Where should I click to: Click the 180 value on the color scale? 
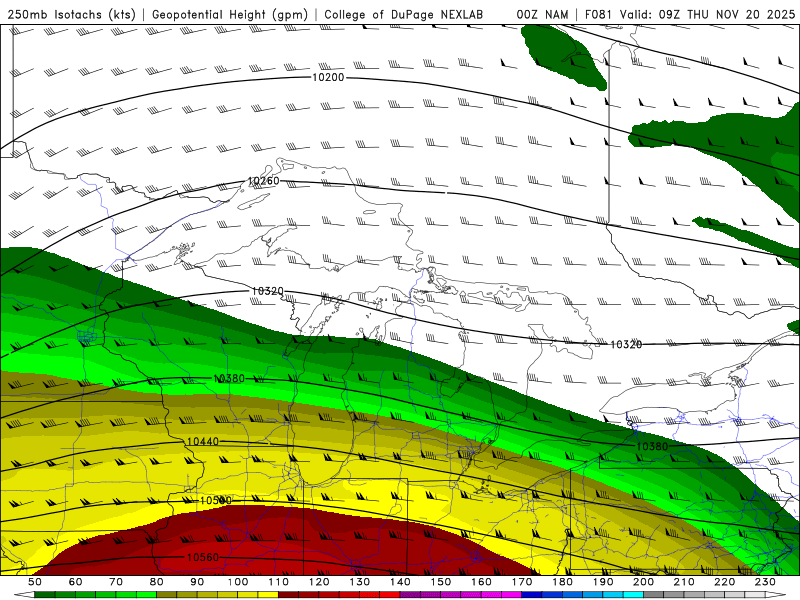click(562, 582)
